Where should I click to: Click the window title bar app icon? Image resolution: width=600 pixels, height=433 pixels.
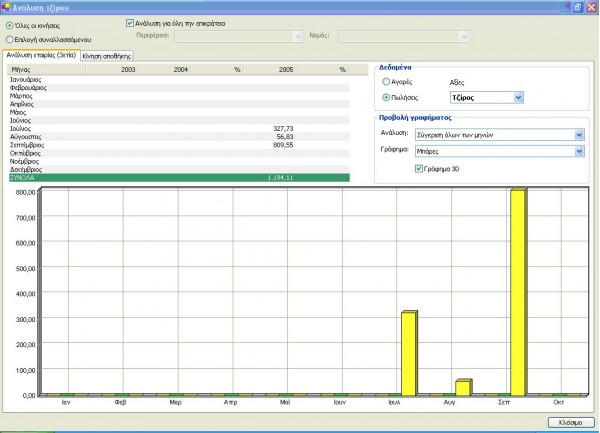pyautogui.click(x=5, y=7)
